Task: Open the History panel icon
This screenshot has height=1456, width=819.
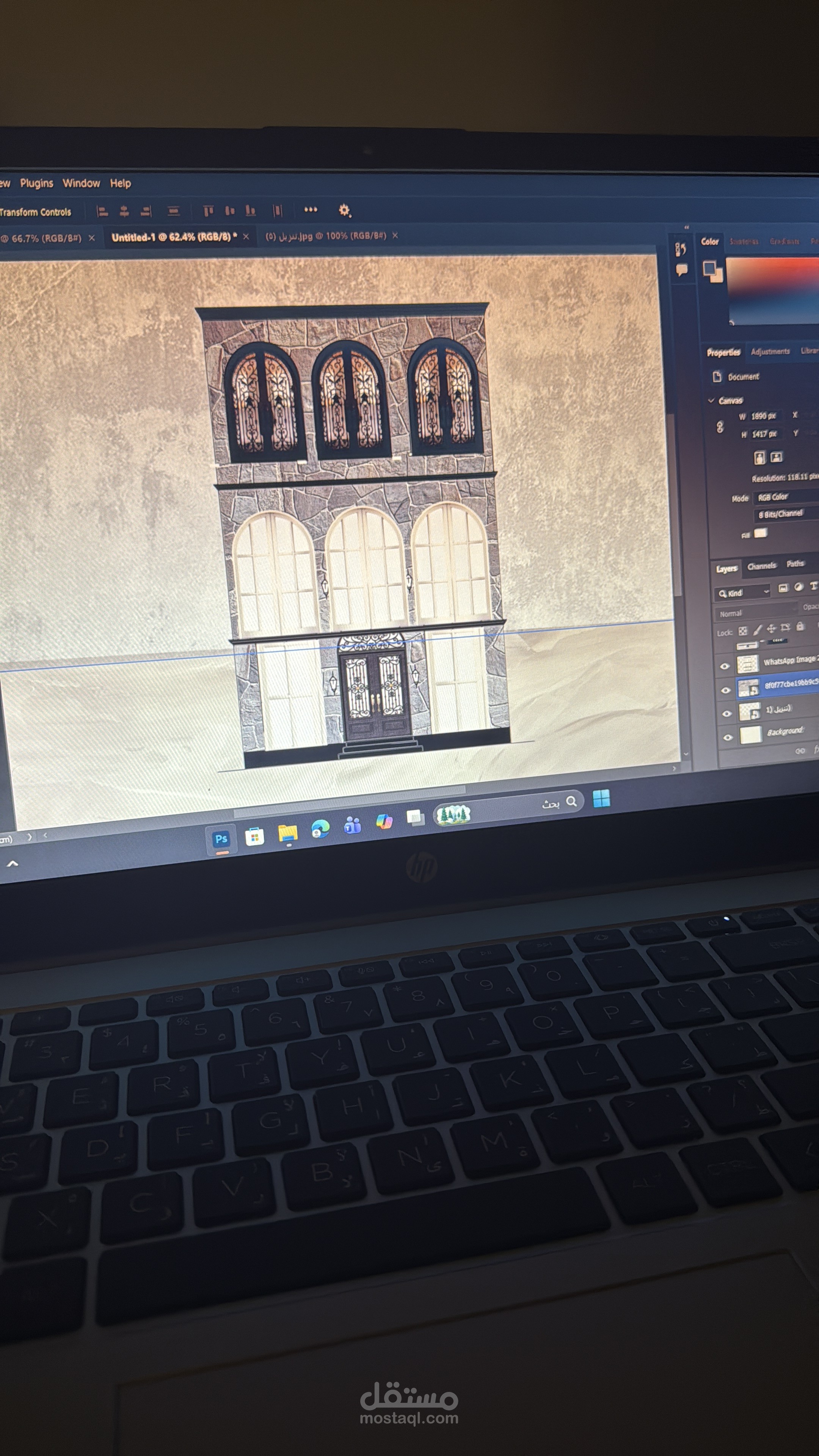Action: coord(681,249)
